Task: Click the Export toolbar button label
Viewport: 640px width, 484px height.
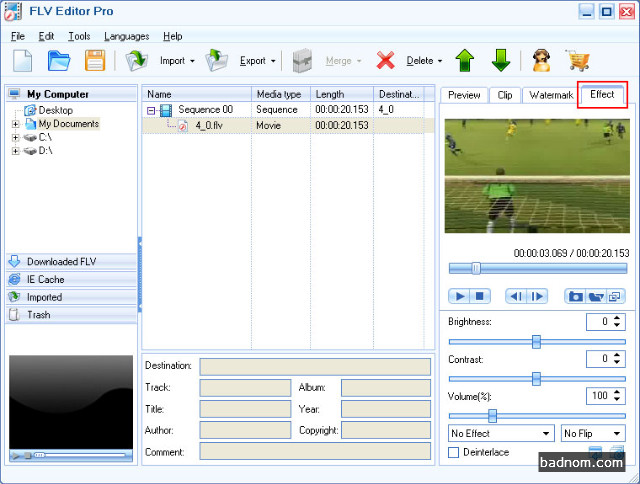Action: 253,61
